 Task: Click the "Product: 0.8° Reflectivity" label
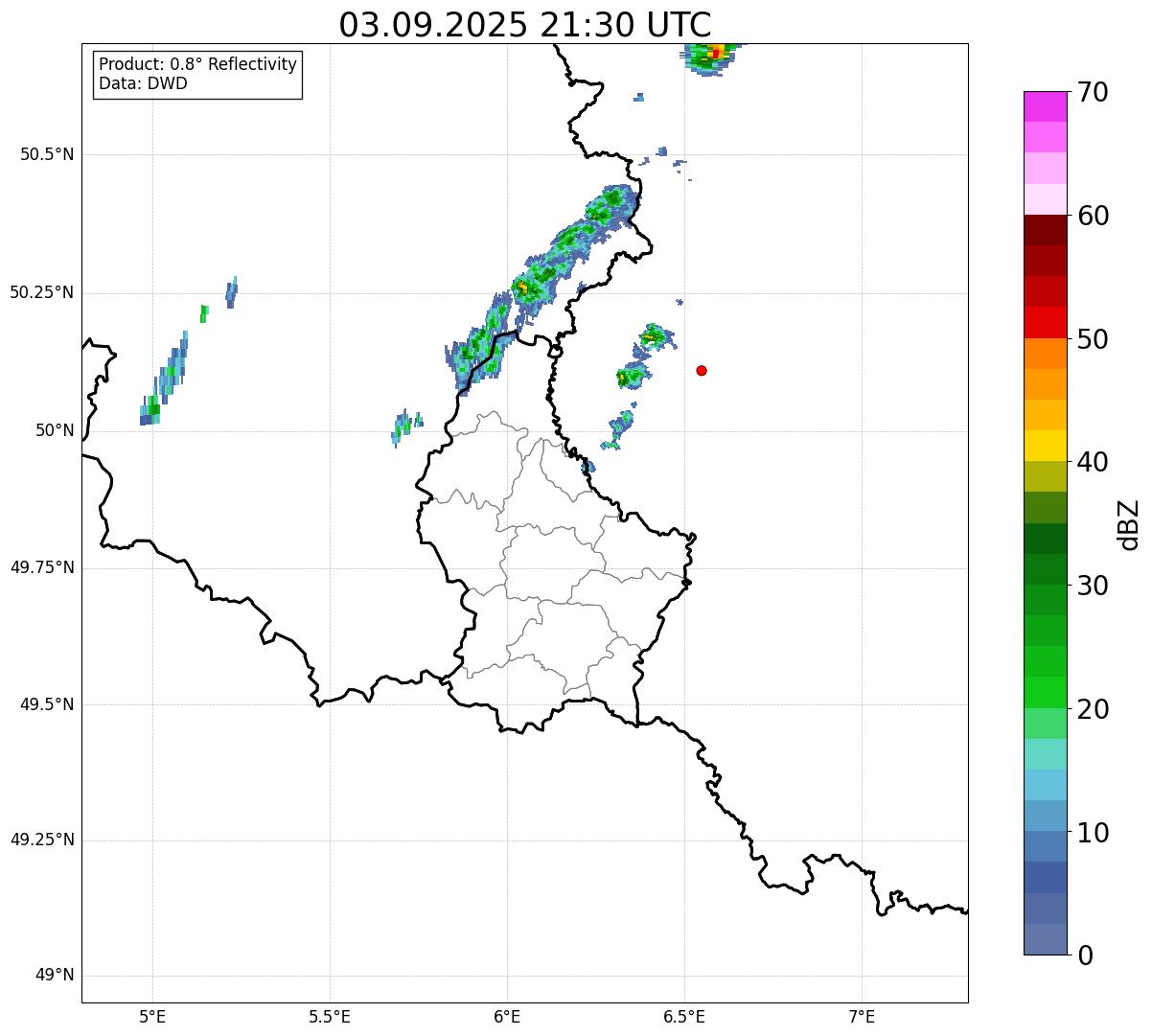click(x=198, y=64)
